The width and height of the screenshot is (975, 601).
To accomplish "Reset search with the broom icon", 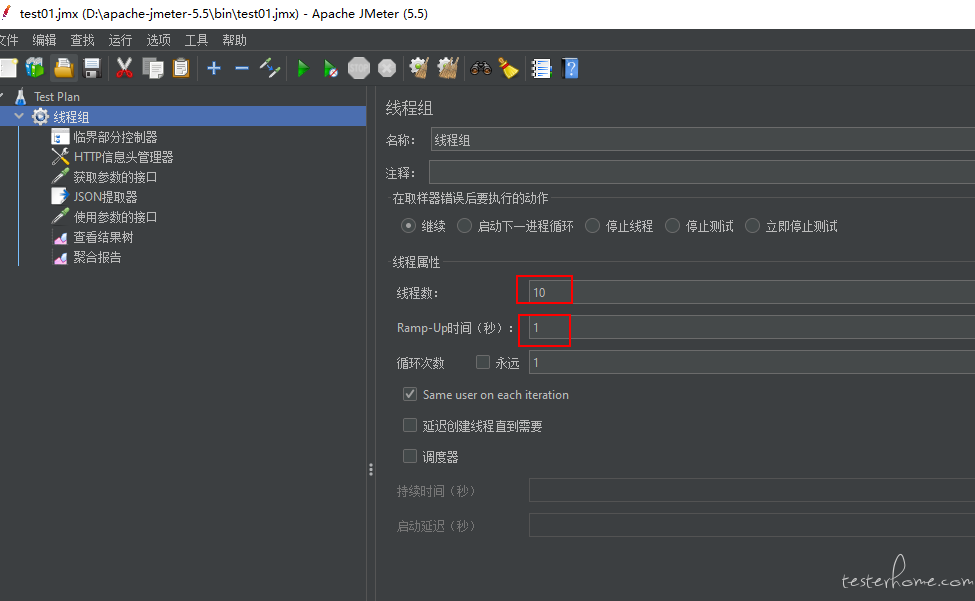I will 509,68.
